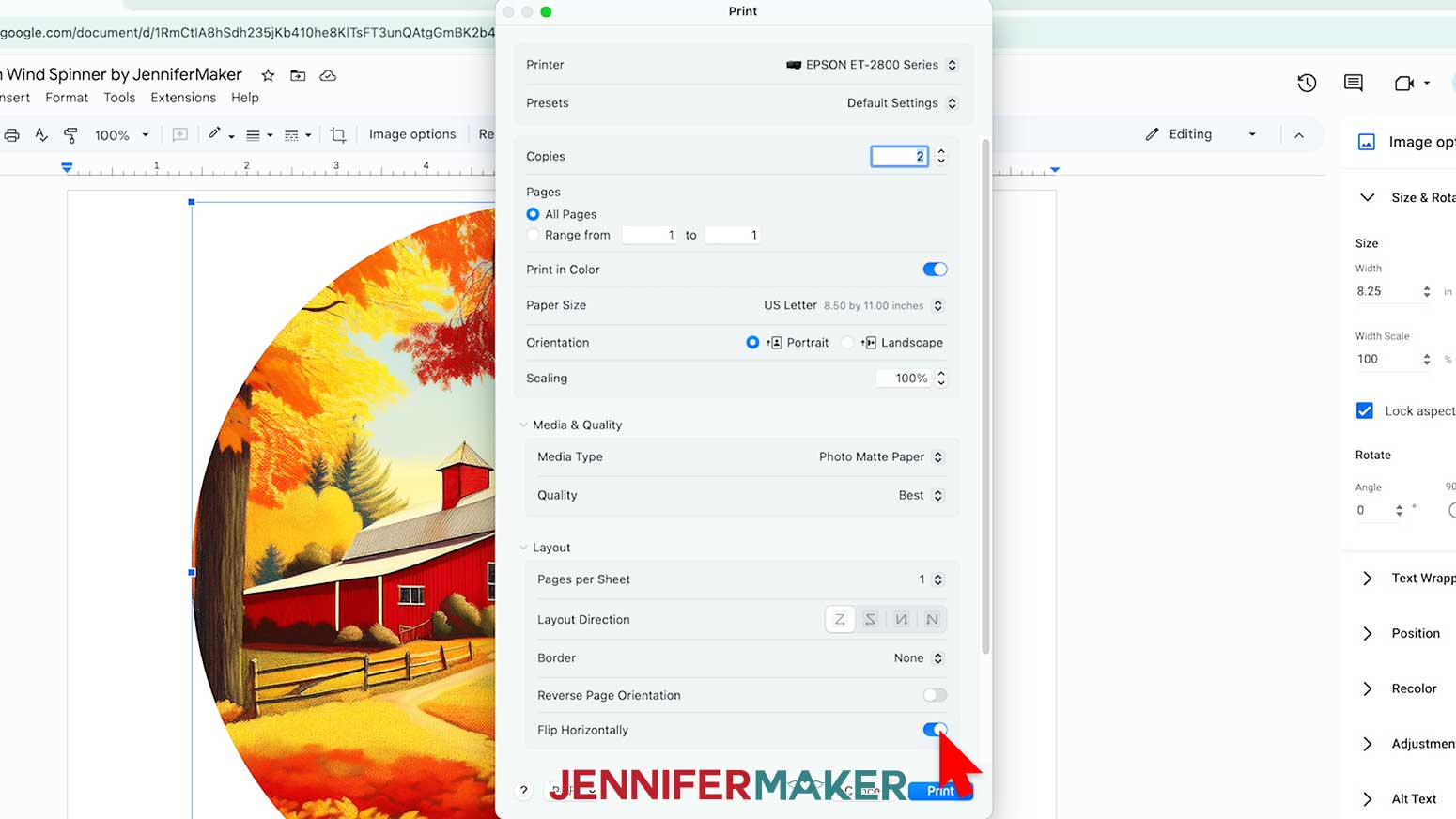The height and width of the screenshot is (819, 1456).
Task: Open the border weight menu
Action: pos(259,135)
